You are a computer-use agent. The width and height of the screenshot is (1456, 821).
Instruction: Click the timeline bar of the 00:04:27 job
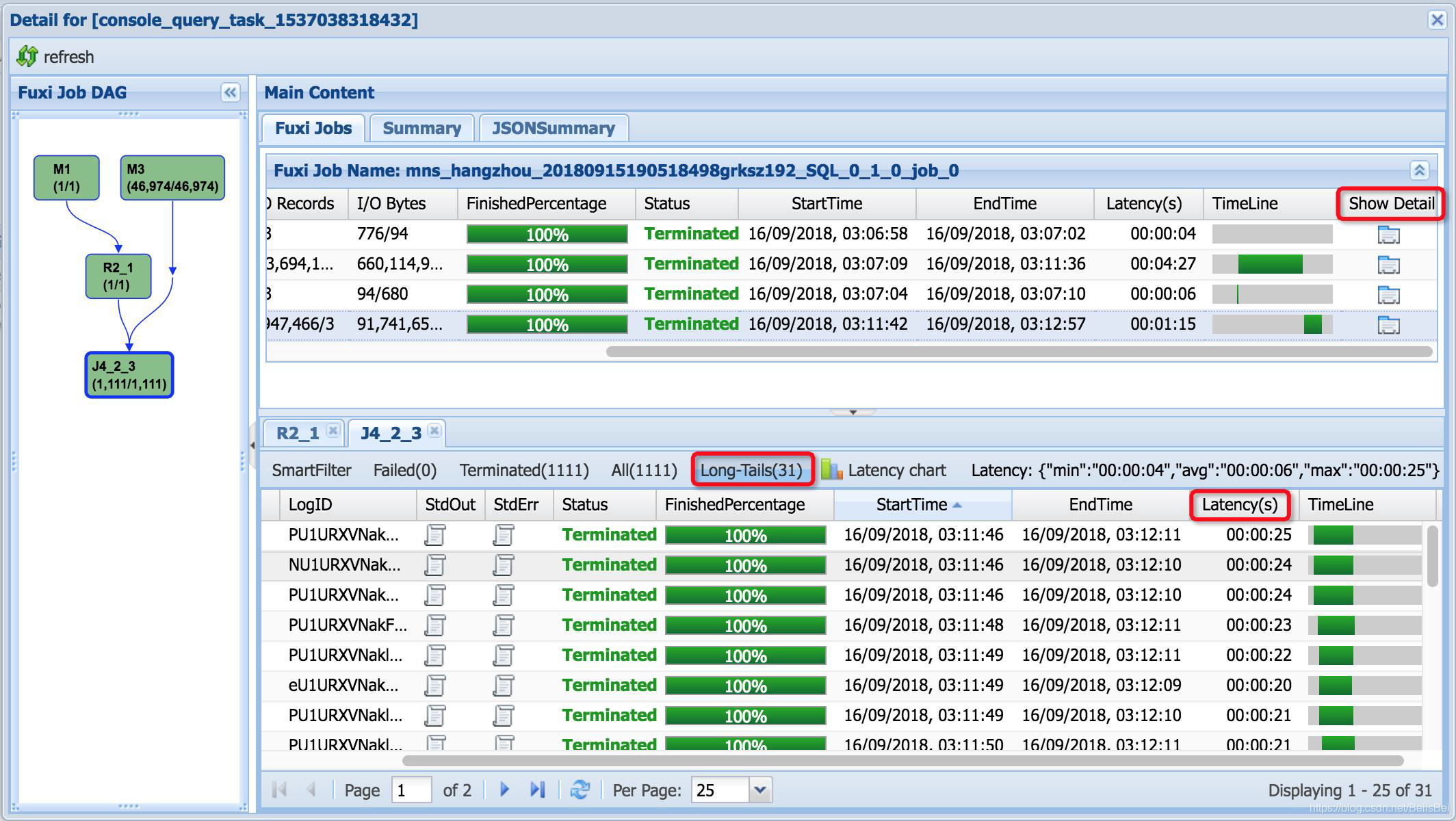1272,264
